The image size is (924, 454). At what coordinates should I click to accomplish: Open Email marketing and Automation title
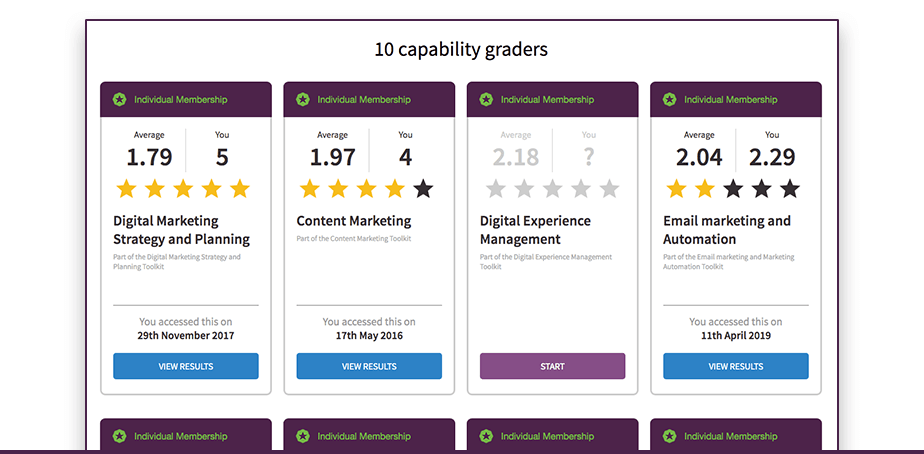[727, 230]
